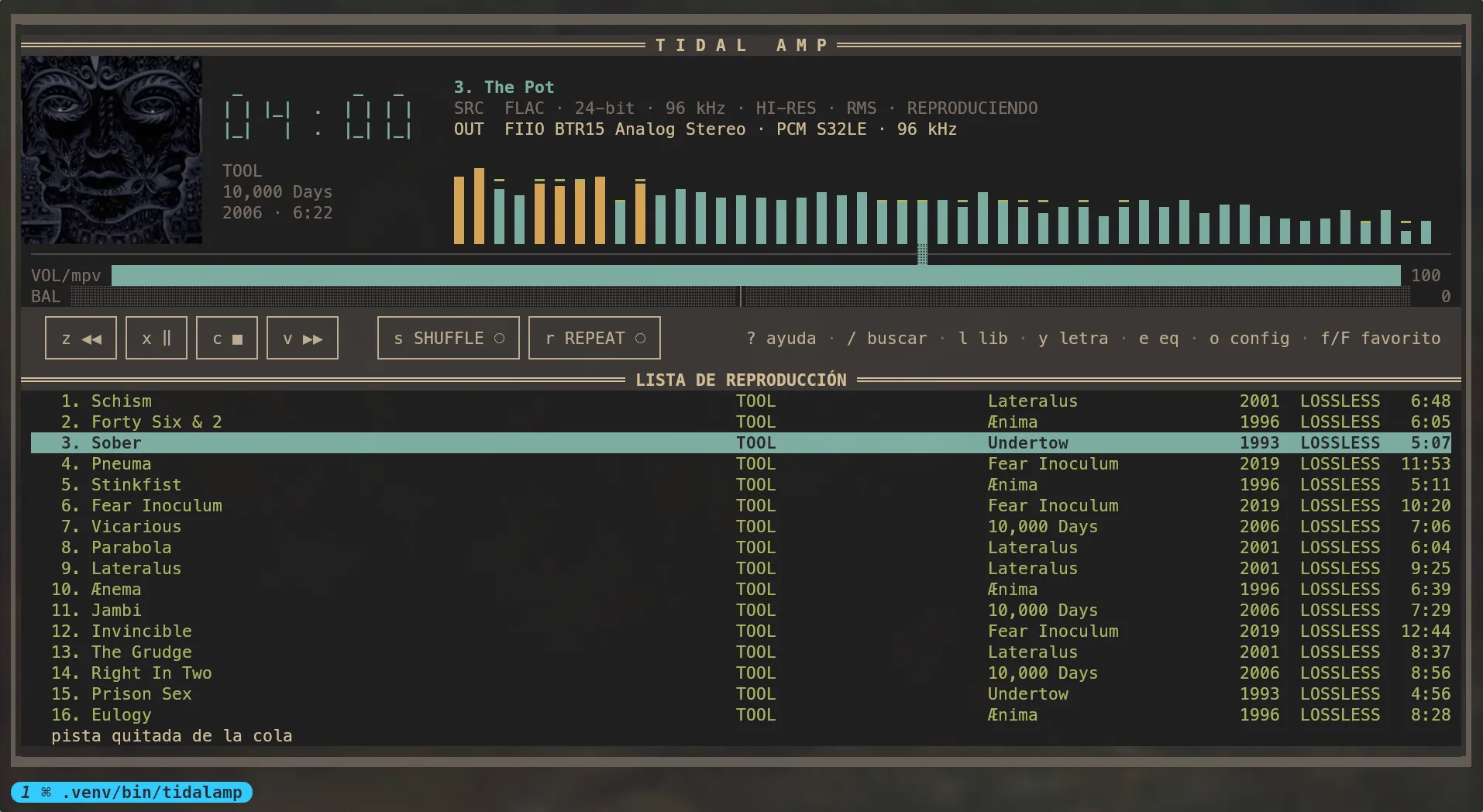Open the lib library view
Viewport: 1483px width, 812px height.
click(x=983, y=339)
